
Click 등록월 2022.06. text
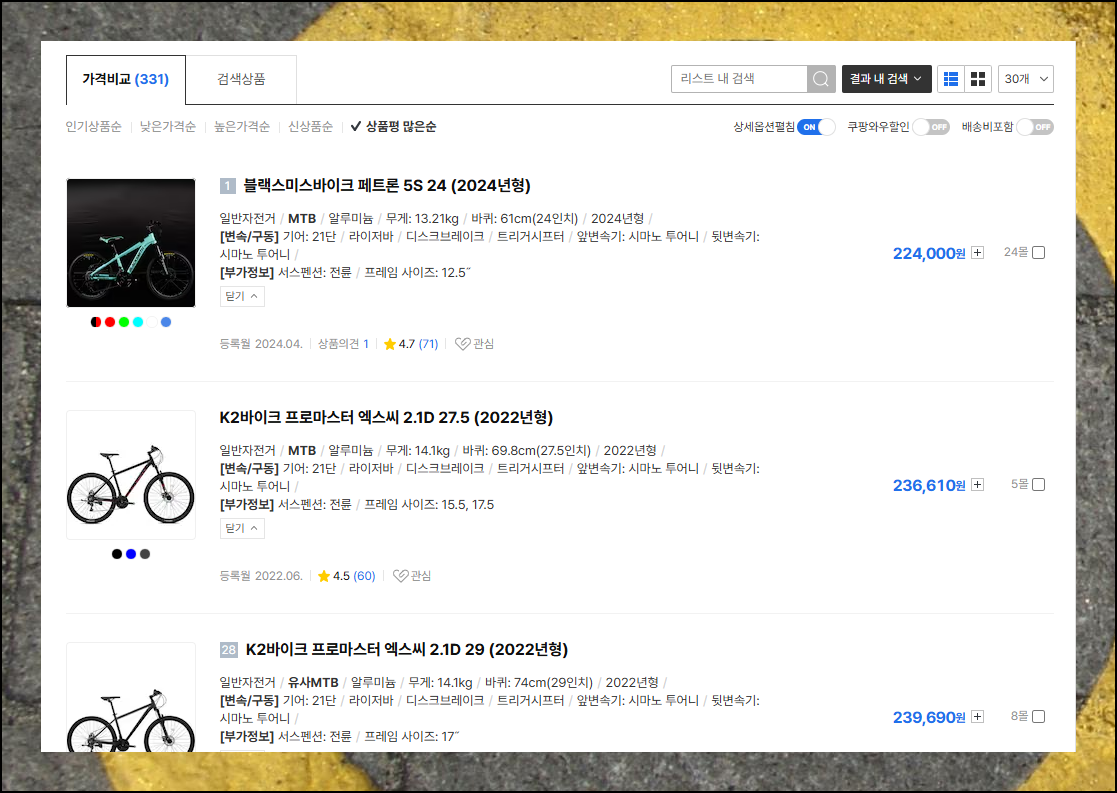261,576
